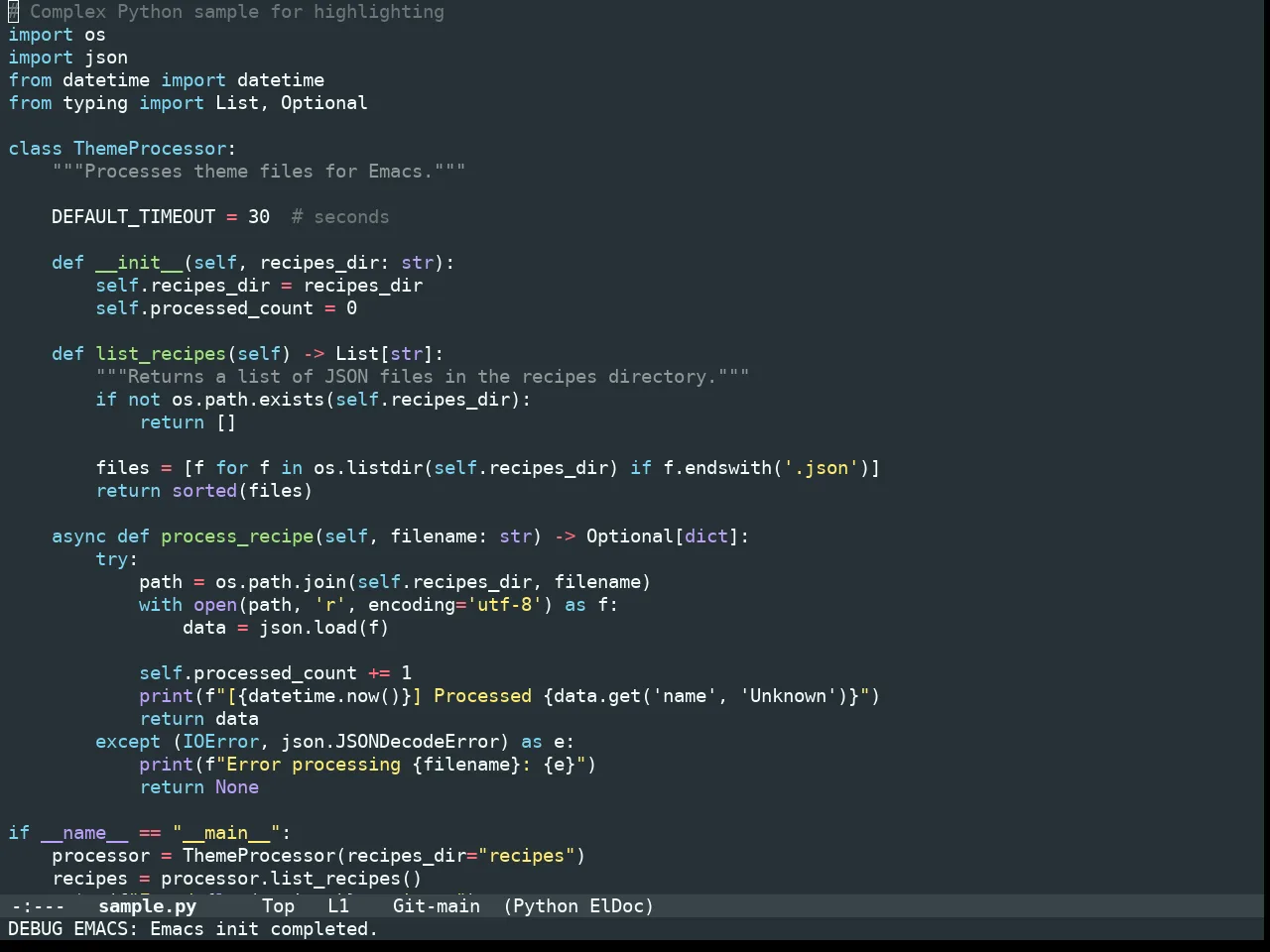Click the Top position indicator in mode line
The image size is (1270, 952).
278,906
